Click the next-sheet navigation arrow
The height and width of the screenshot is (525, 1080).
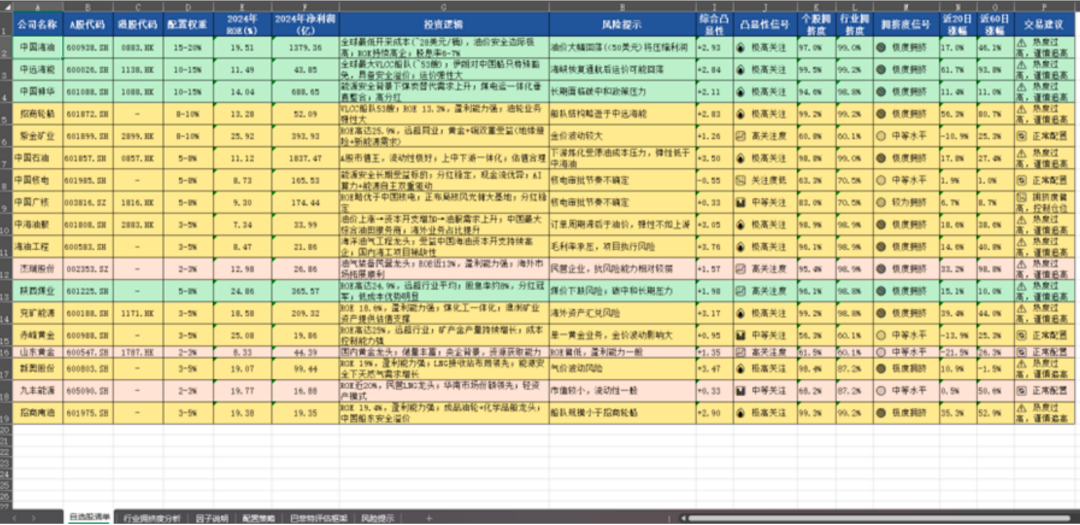click(x=33, y=518)
